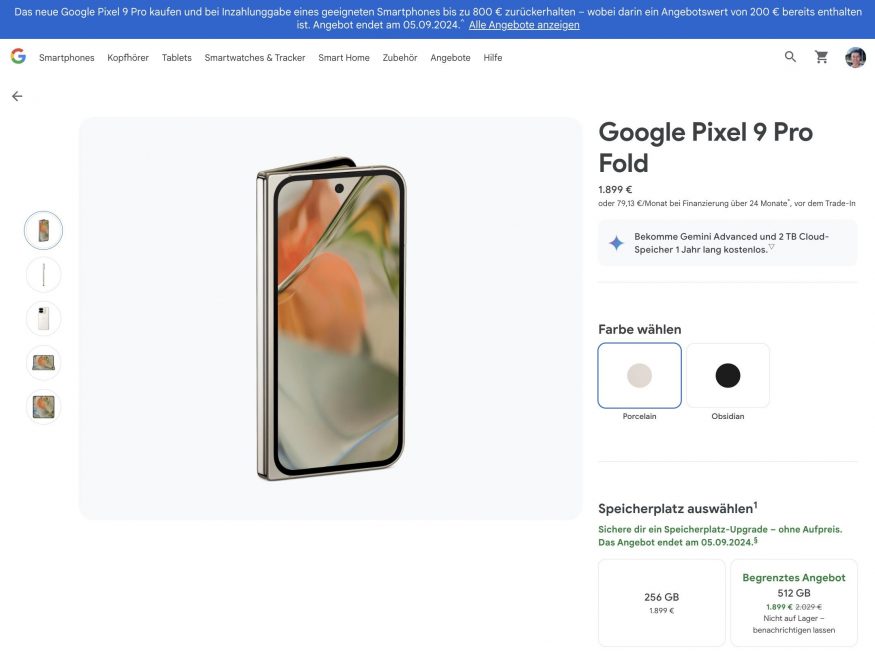Click the account profile avatar

point(855,57)
